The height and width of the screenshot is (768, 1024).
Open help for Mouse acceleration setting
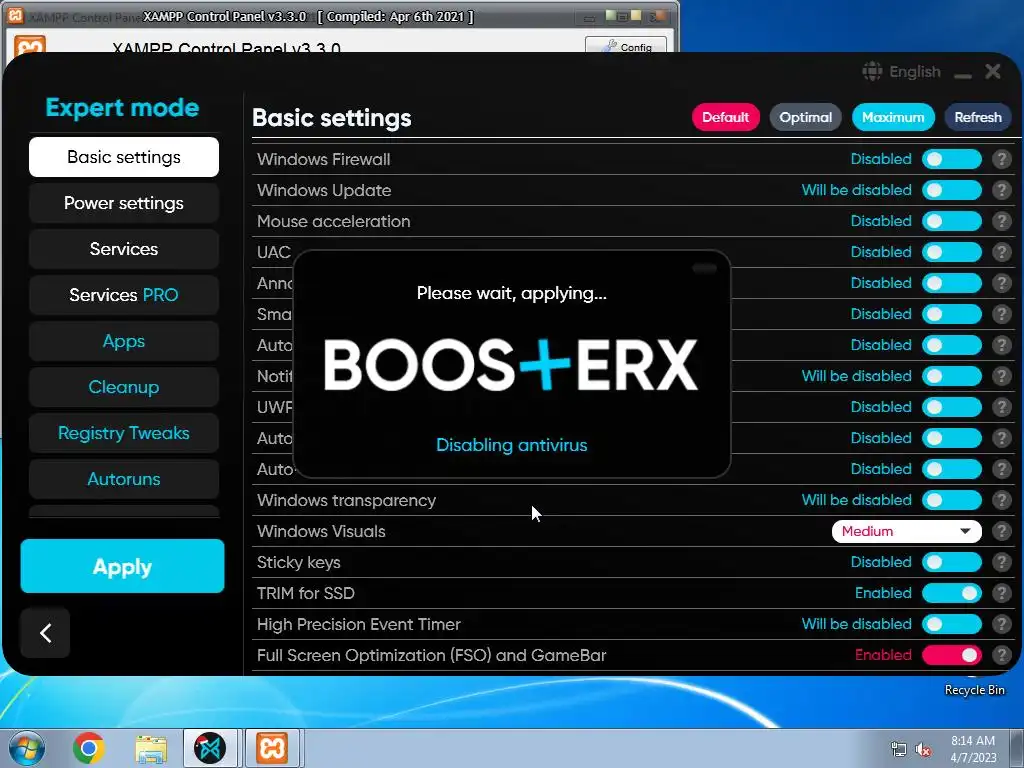pos(1001,221)
